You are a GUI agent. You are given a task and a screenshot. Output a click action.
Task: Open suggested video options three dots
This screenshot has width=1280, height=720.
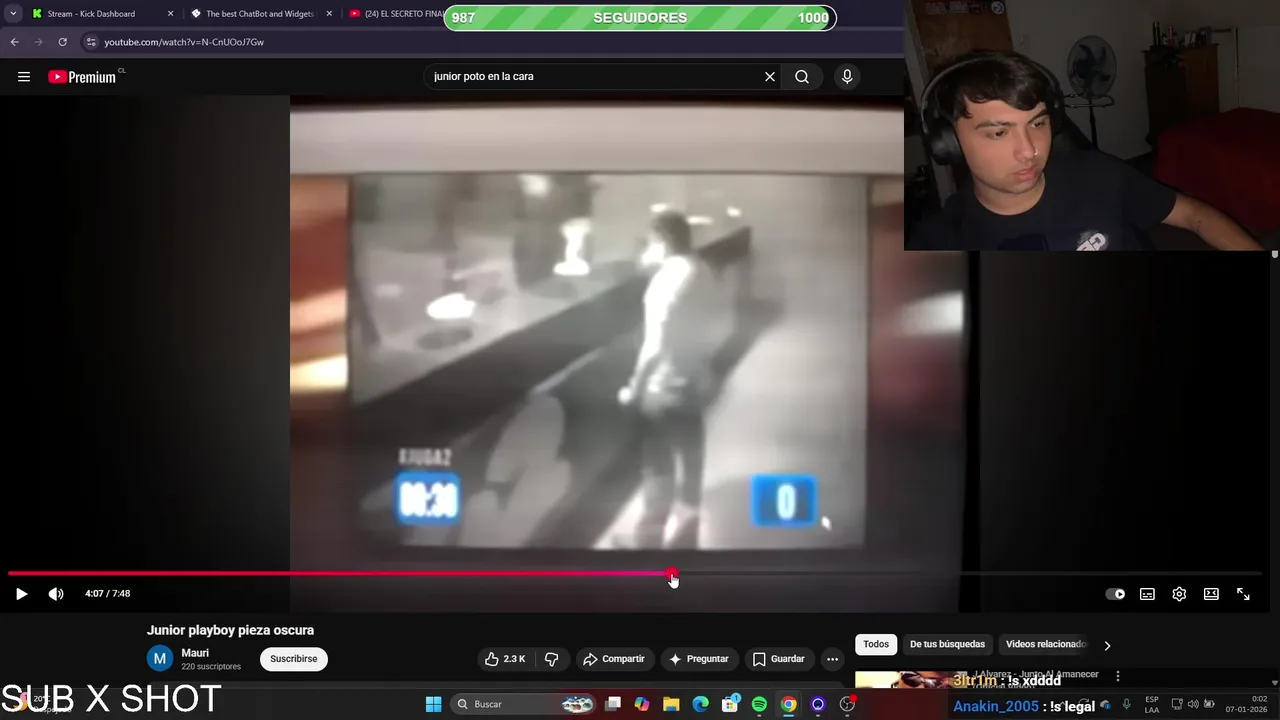tap(1118, 677)
